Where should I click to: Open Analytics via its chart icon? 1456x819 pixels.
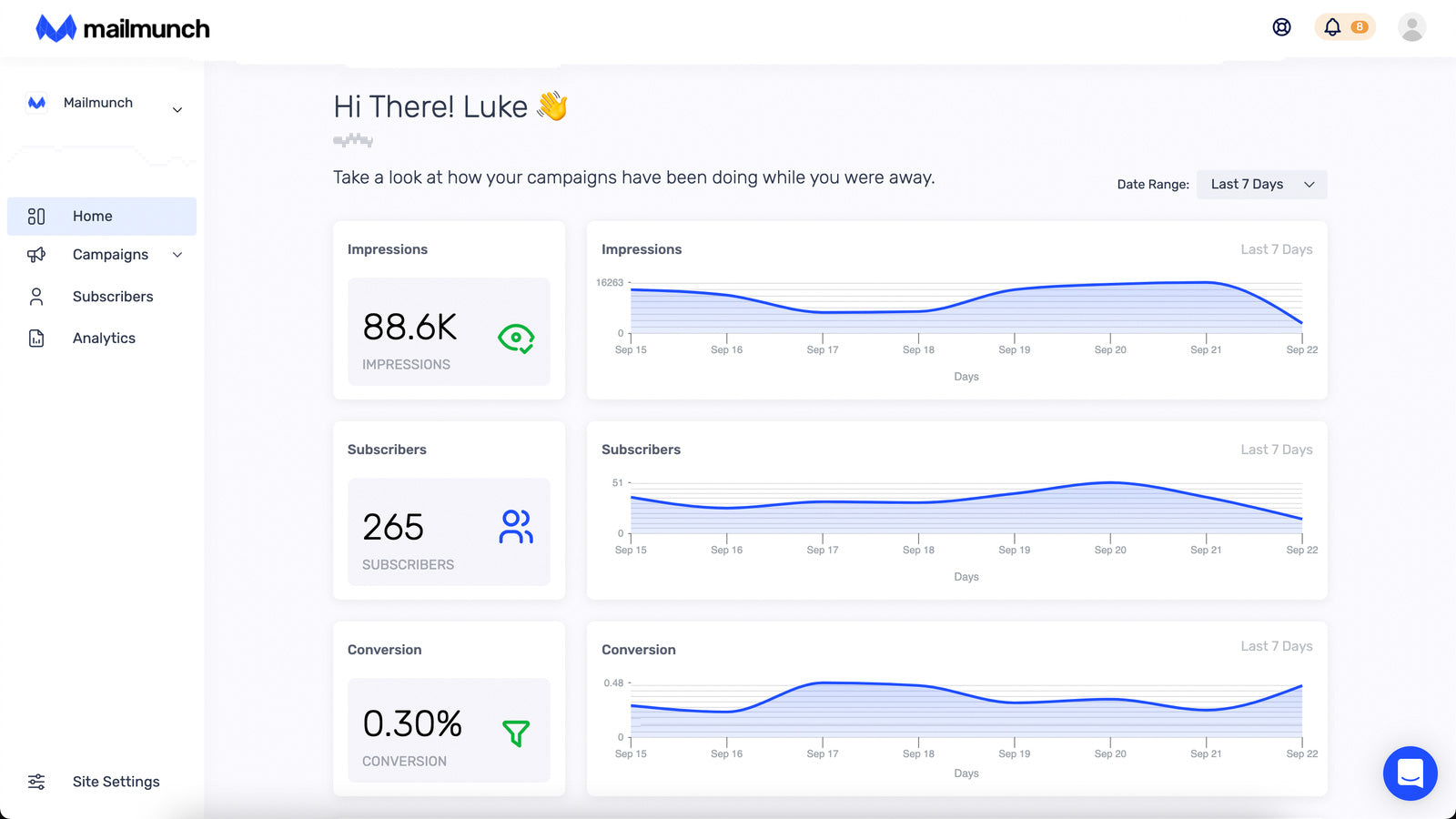36,338
